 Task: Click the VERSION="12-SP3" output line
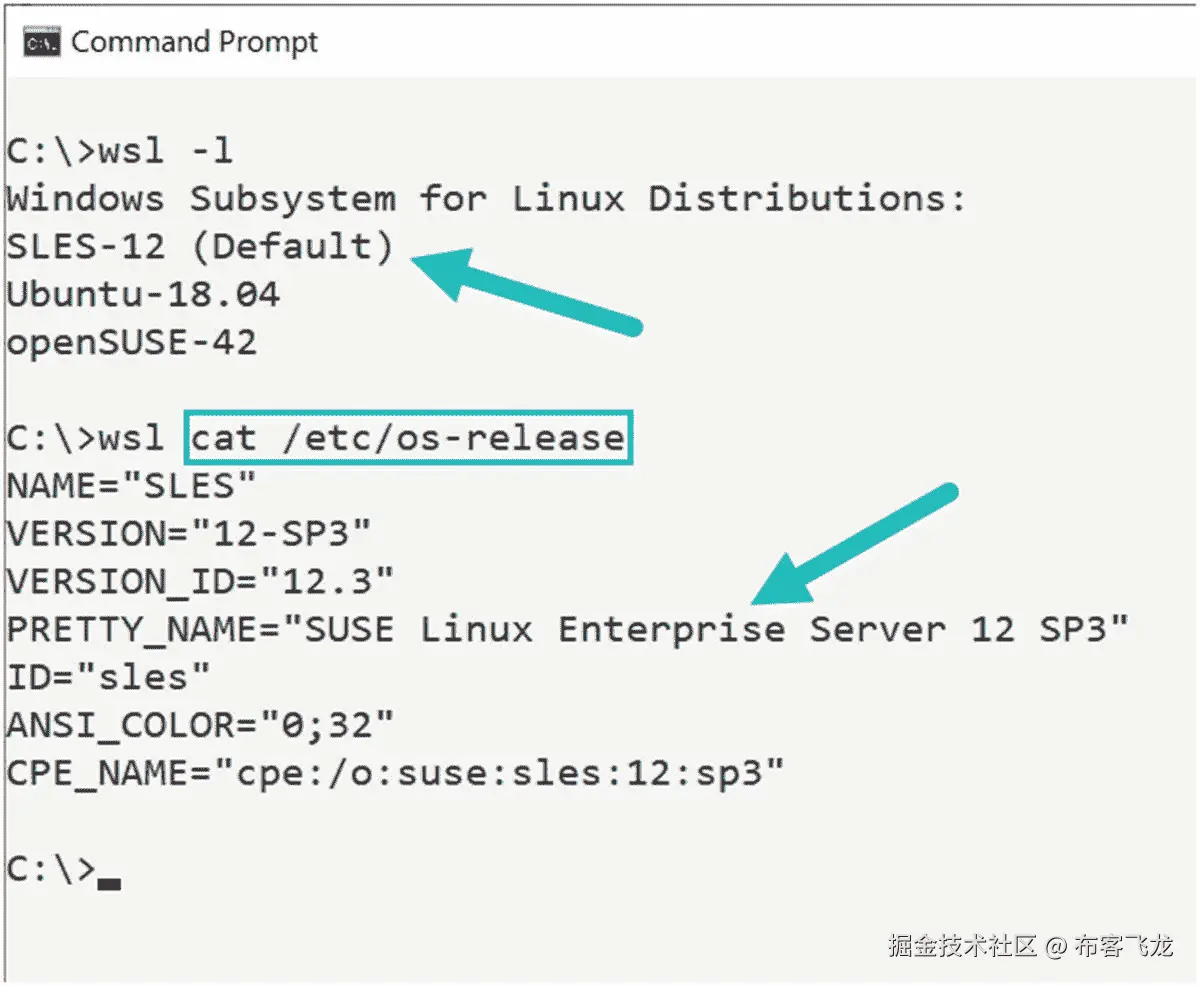pos(189,534)
